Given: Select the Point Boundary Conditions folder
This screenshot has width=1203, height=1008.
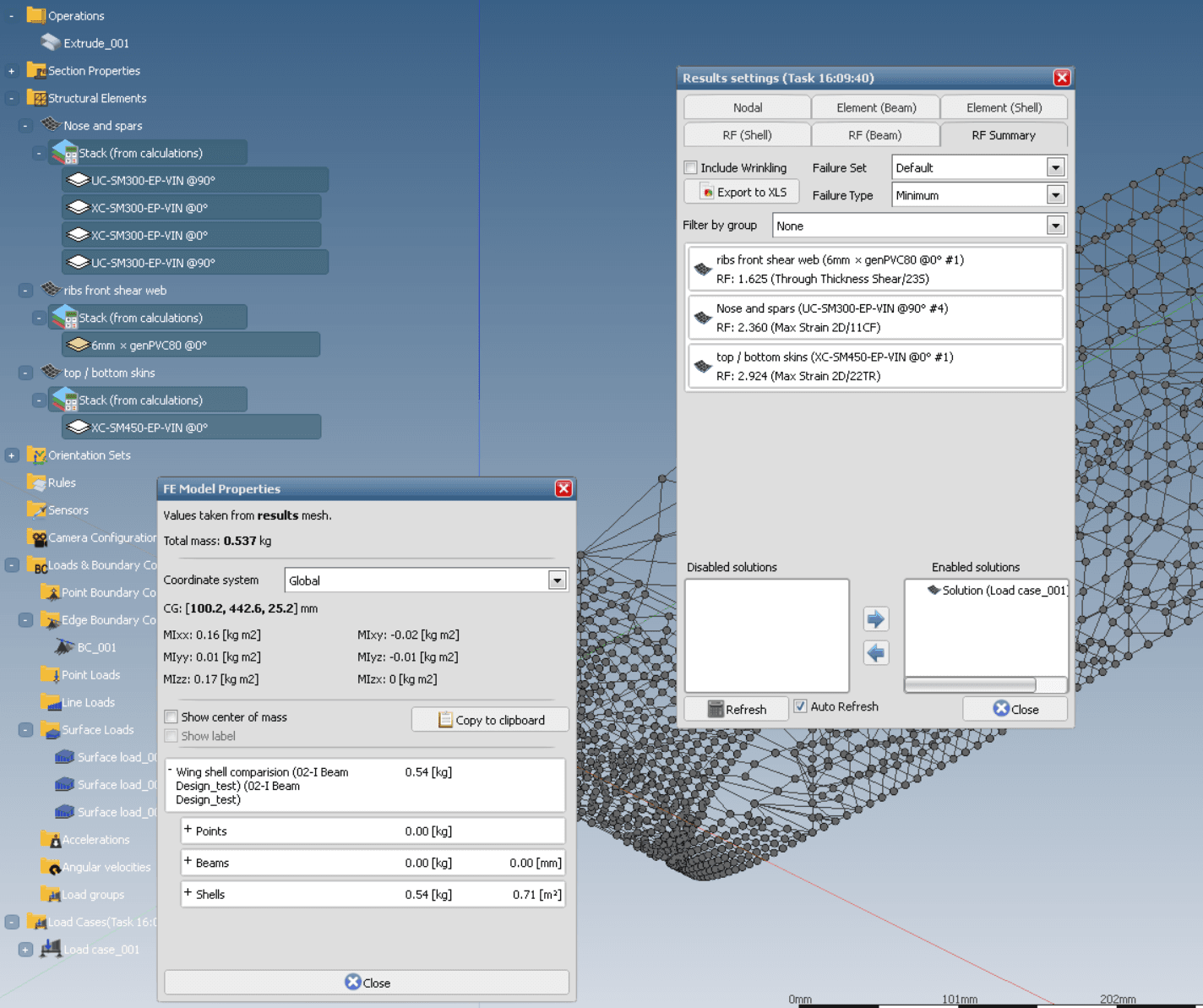Looking at the screenshot, I should pos(99,592).
